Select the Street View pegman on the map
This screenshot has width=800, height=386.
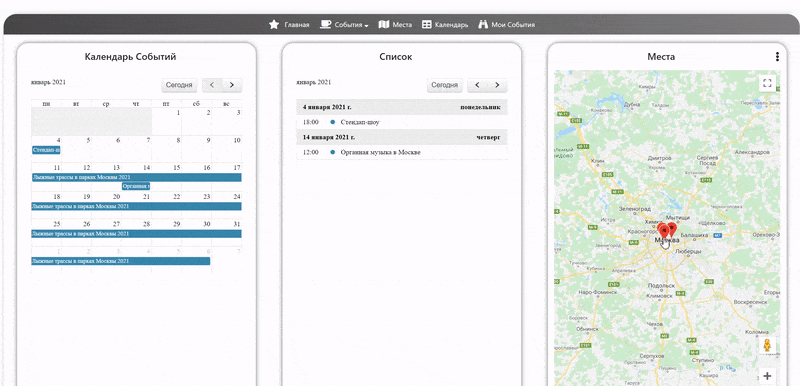pyautogui.click(x=767, y=346)
